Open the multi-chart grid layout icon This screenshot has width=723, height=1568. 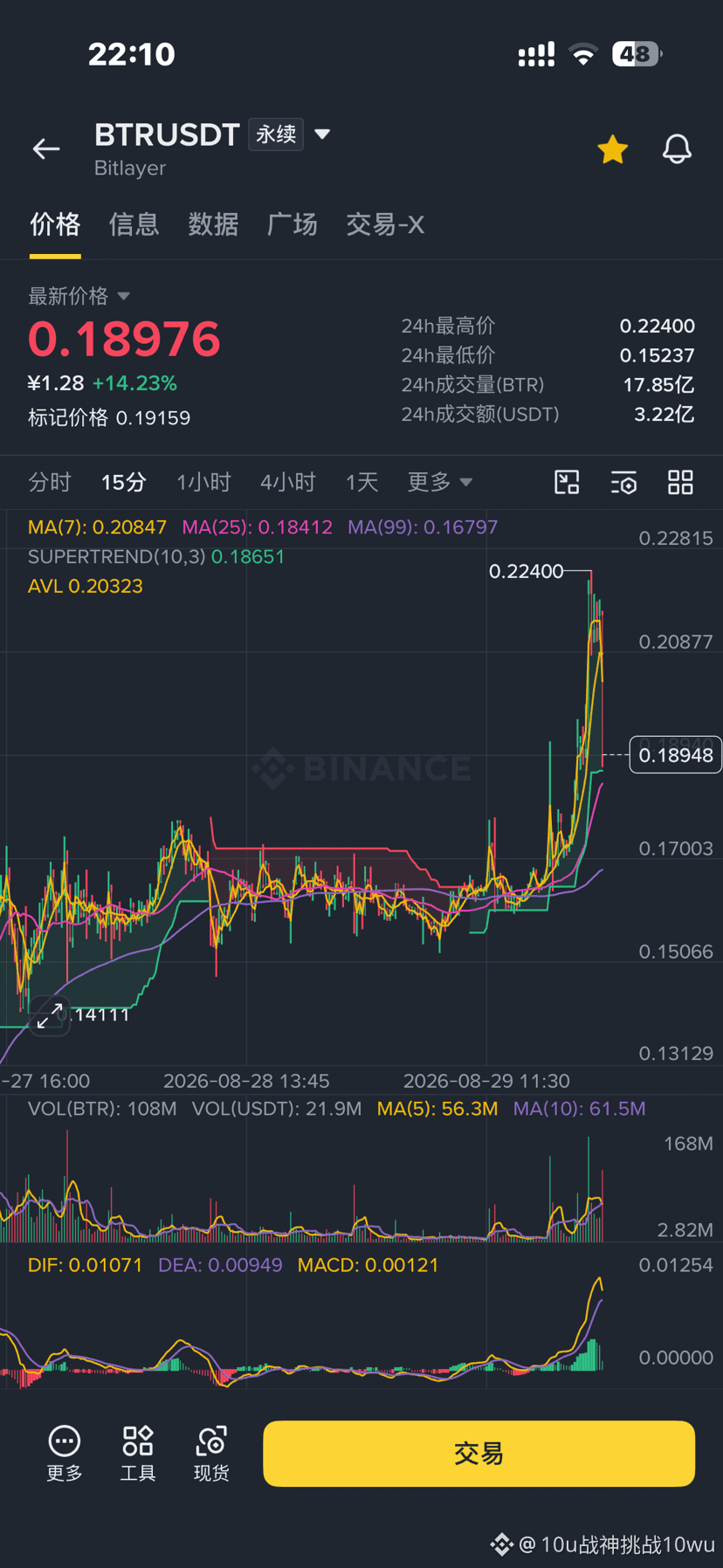point(680,482)
